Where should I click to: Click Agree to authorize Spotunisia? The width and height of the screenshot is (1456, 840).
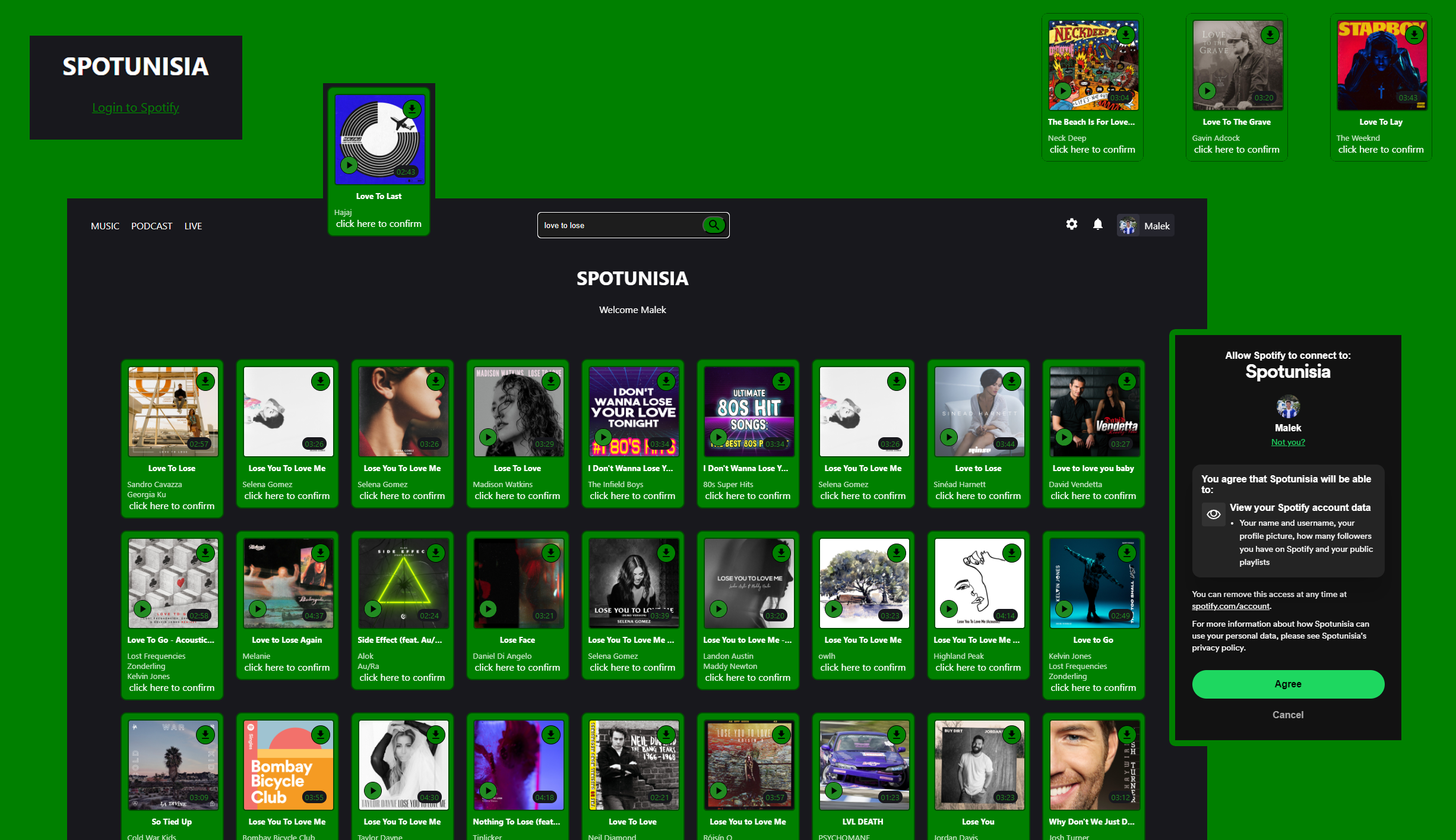(x=1288, y=684)
